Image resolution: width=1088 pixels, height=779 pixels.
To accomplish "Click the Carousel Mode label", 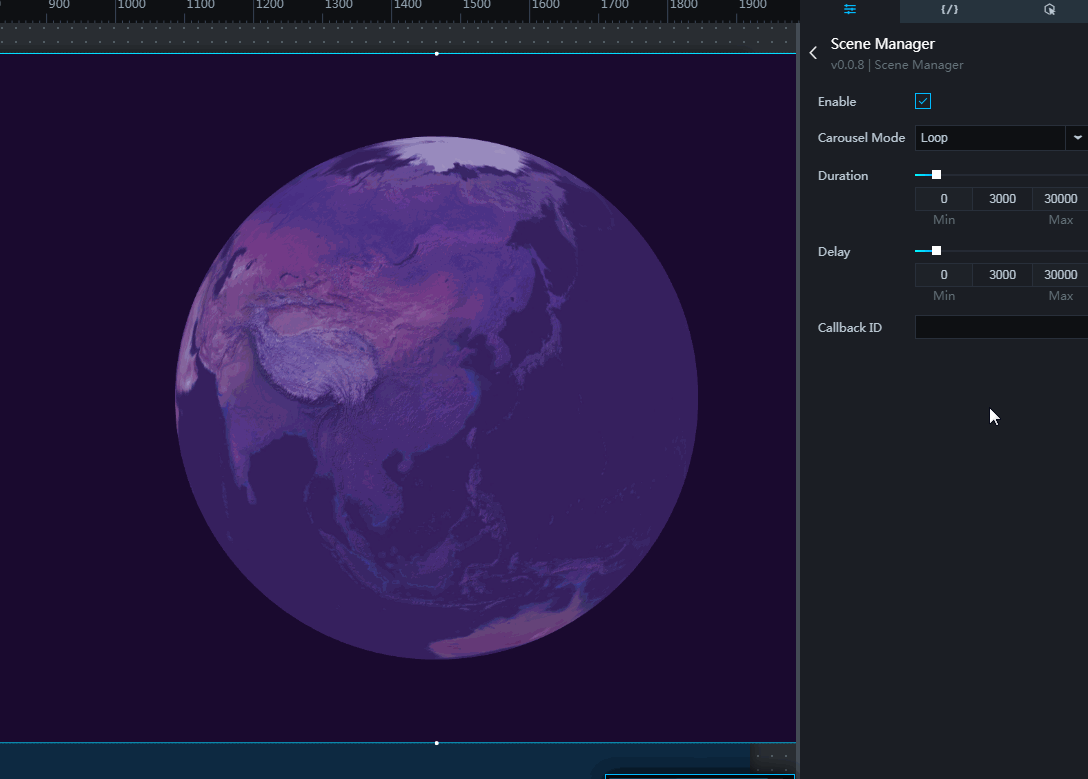I will (x=861, y=137).
